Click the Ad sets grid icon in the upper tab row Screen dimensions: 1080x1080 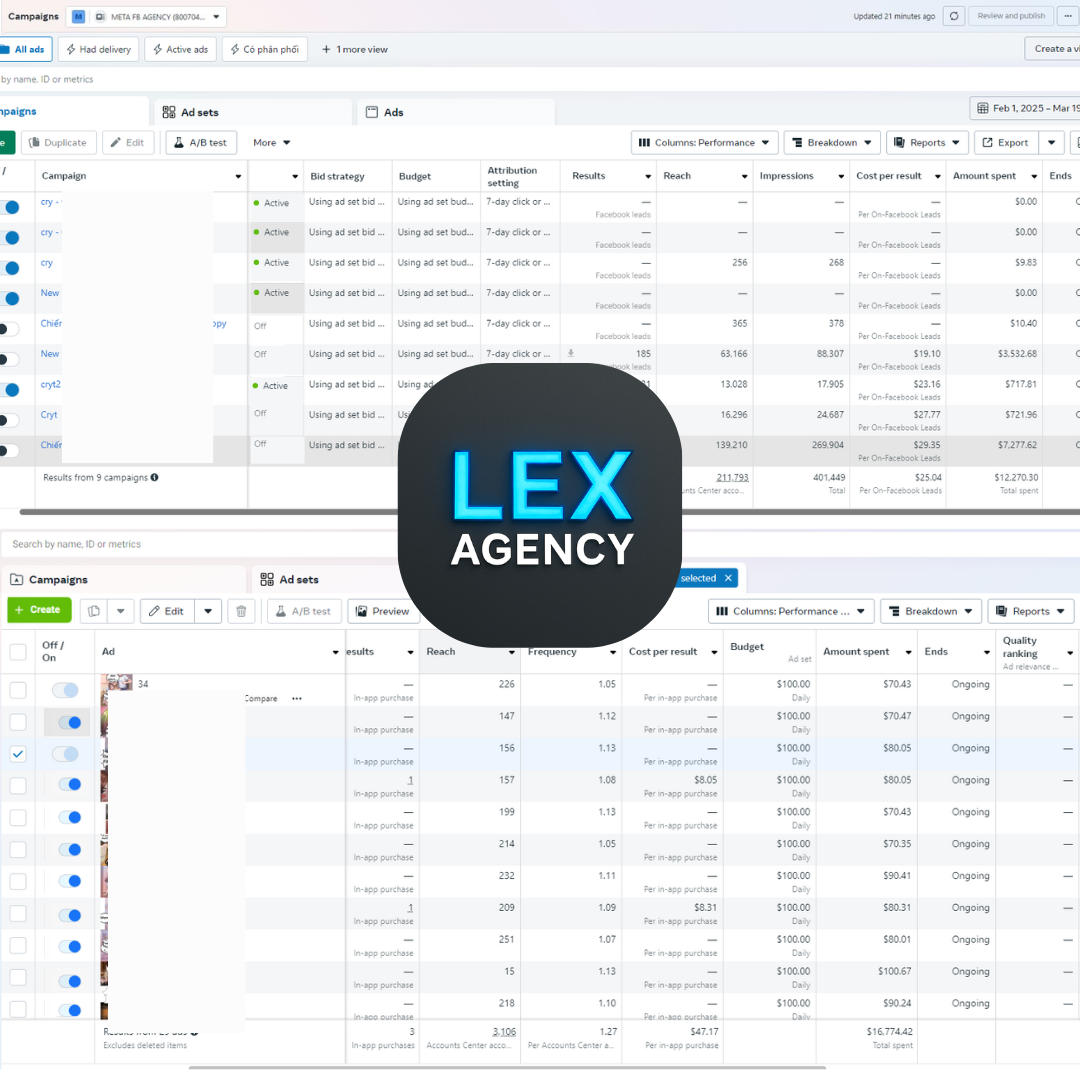[x=169, y=112]
